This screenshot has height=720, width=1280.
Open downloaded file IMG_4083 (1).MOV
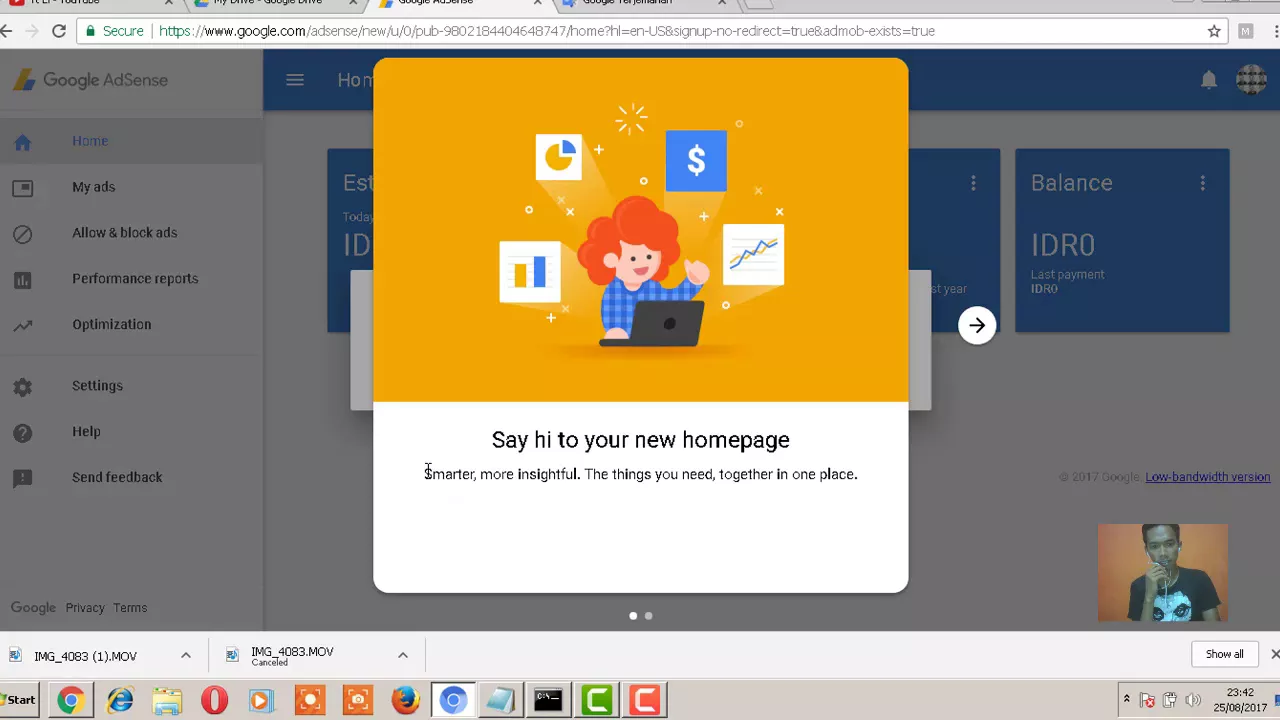coord(85,656)
